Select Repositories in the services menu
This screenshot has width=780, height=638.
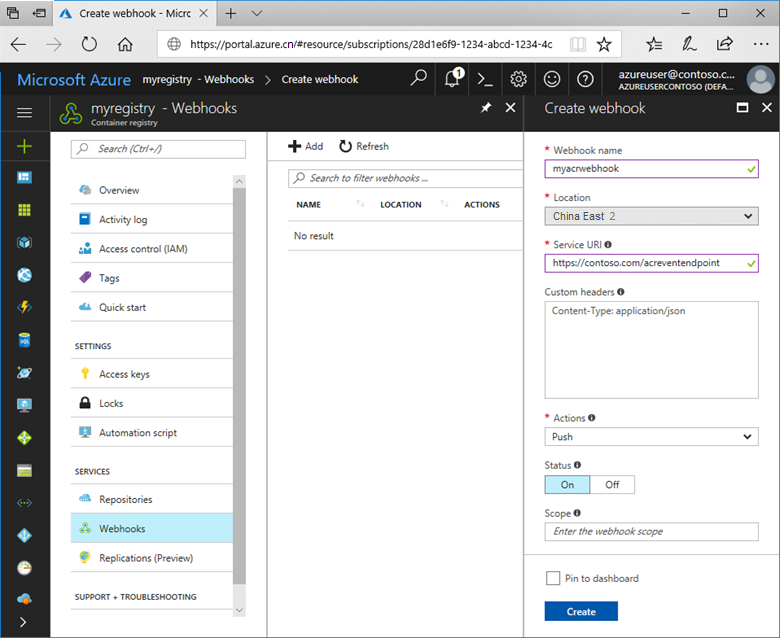(x=125, y=499)
